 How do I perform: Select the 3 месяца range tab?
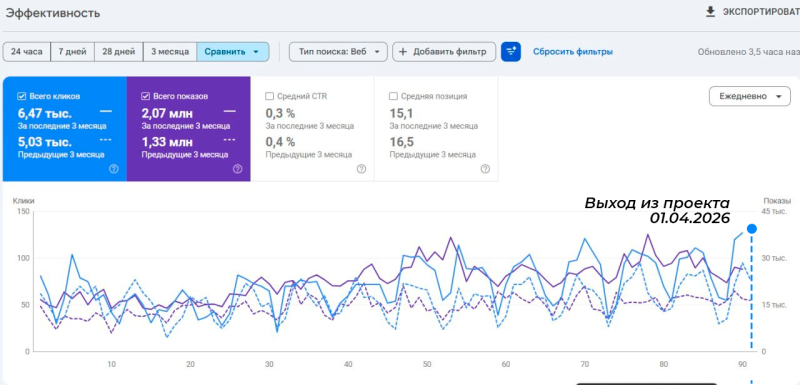point(170,52)
